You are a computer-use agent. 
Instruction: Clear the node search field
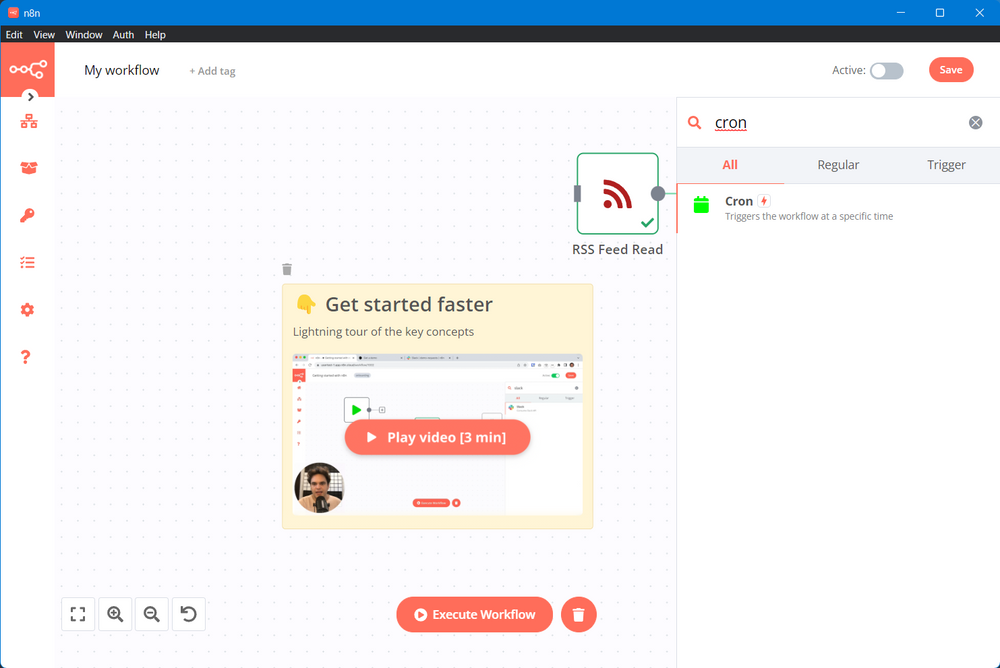(975, 123)
